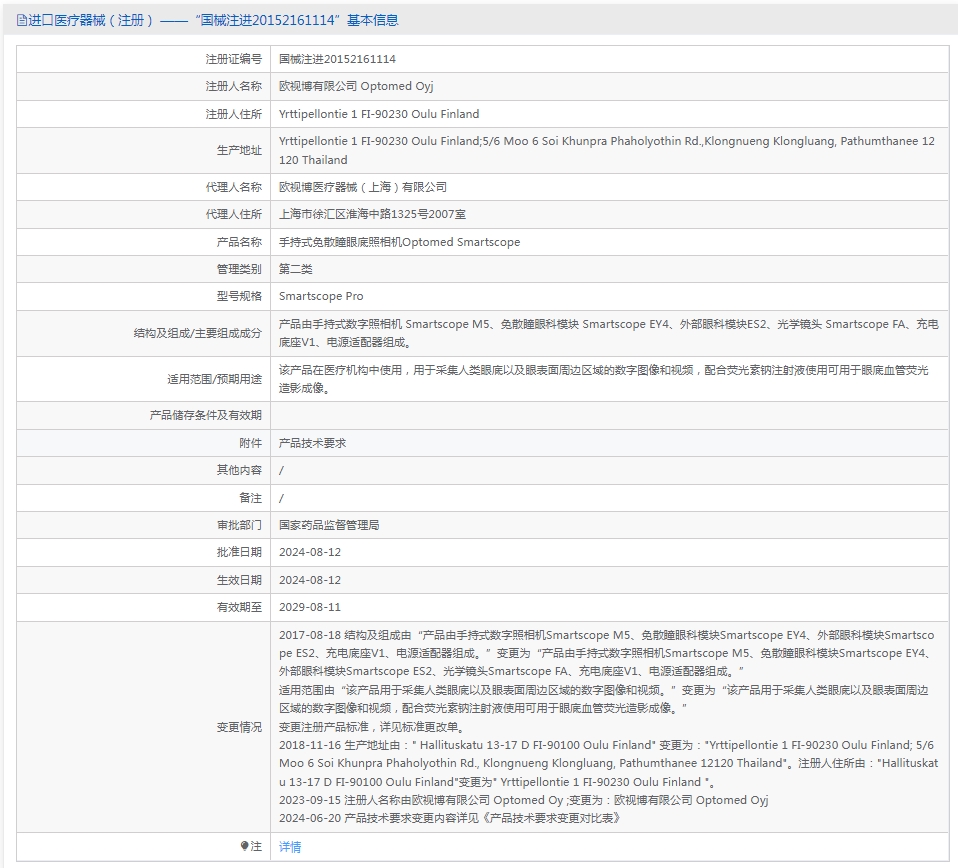Click the '结构及组成/主要组成成分' row label

click(197, 333)
